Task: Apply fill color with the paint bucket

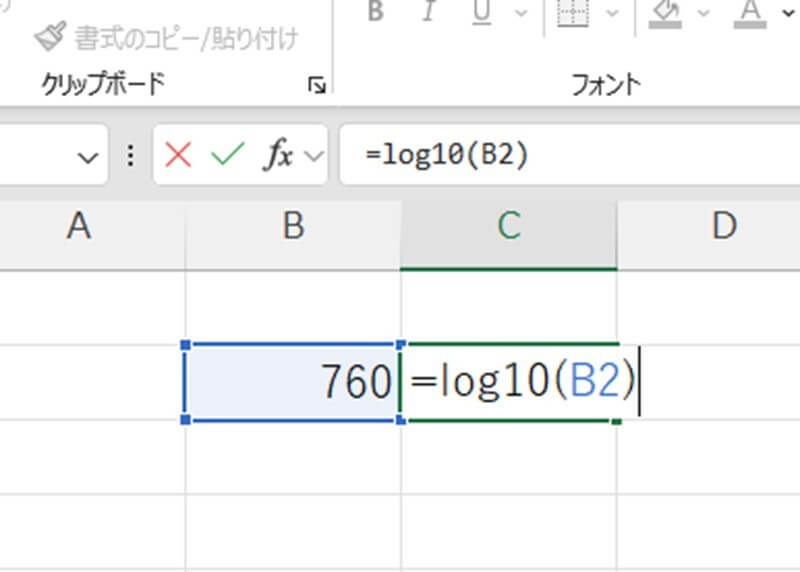Action: (665, 13)
